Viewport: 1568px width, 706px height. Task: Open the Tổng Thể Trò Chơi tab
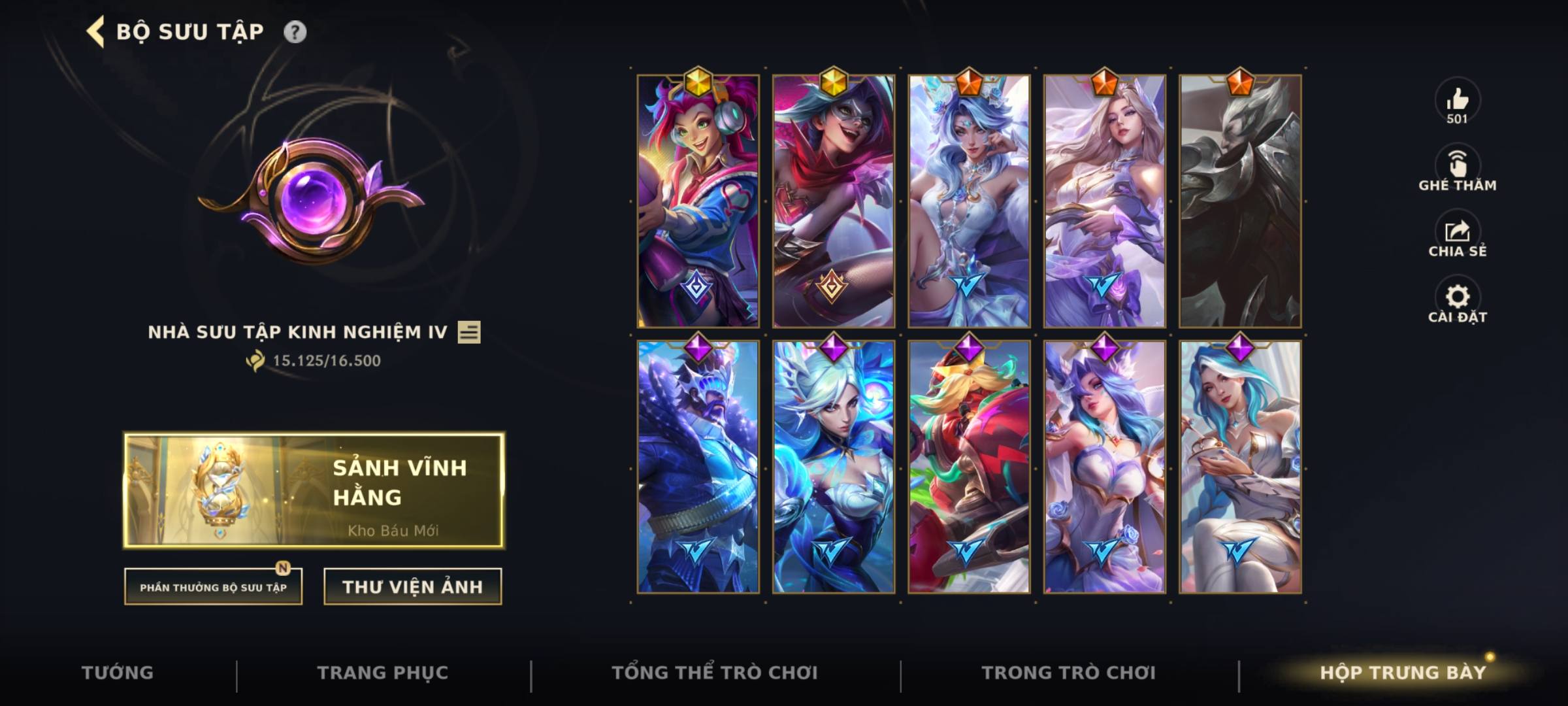(x=715, y=673)
